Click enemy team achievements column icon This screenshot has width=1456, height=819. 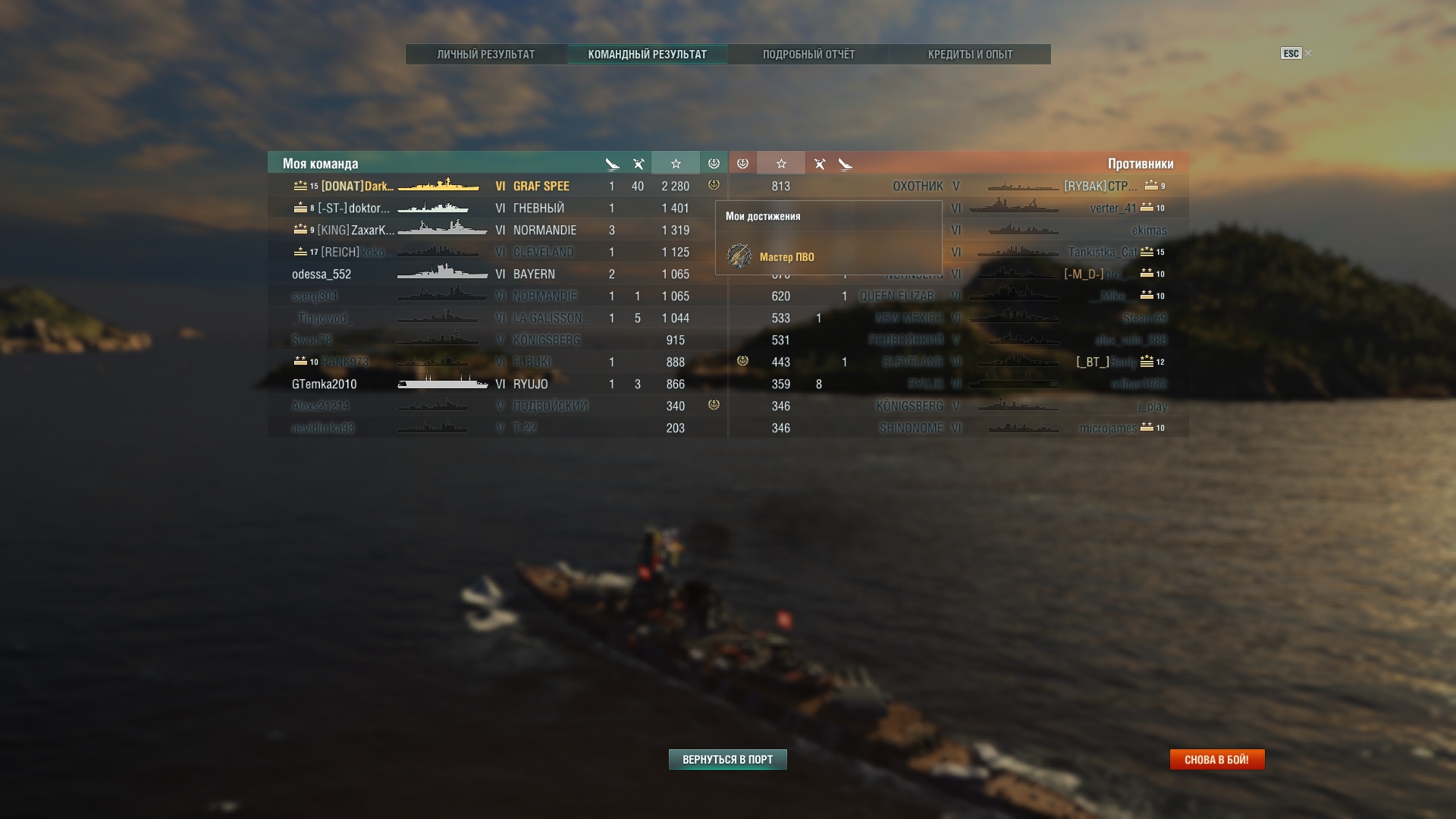pyautogui.click(x=742, y=163)
